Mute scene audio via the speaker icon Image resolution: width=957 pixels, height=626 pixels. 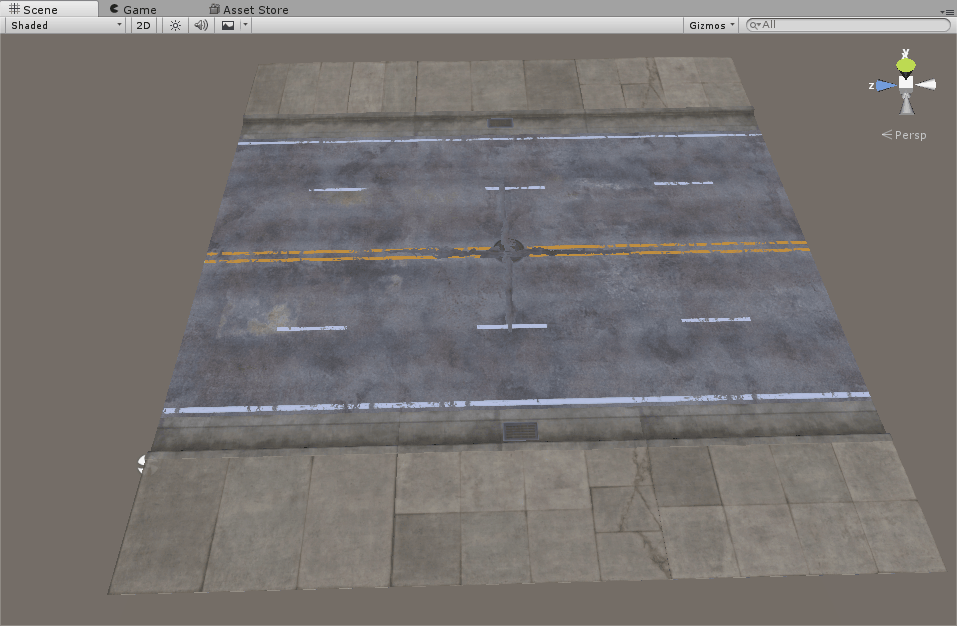(200, 25)
